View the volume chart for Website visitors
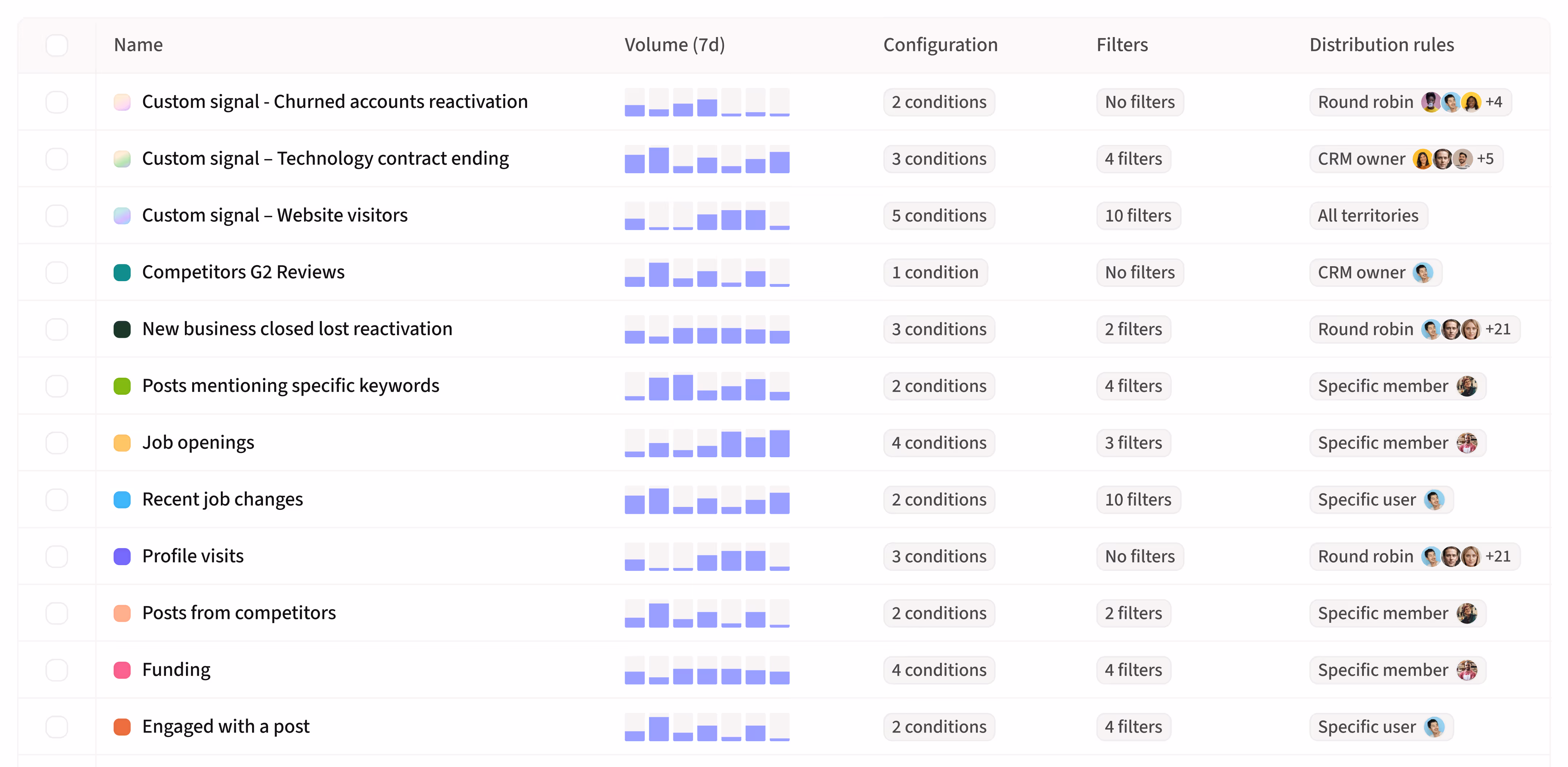1568x767 pixels. click(x=707, y=215)
